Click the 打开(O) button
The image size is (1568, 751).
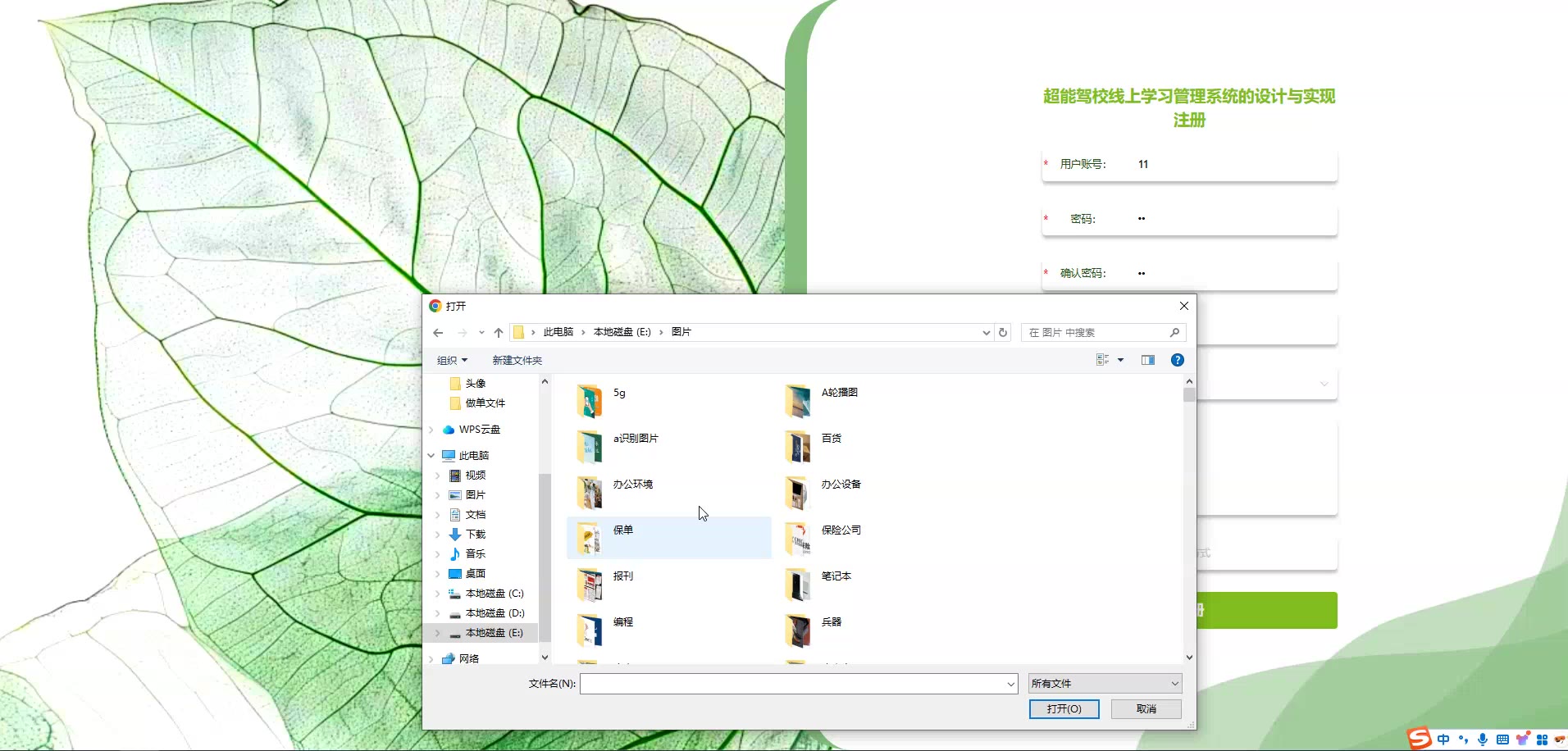[x=1064, y=709]
